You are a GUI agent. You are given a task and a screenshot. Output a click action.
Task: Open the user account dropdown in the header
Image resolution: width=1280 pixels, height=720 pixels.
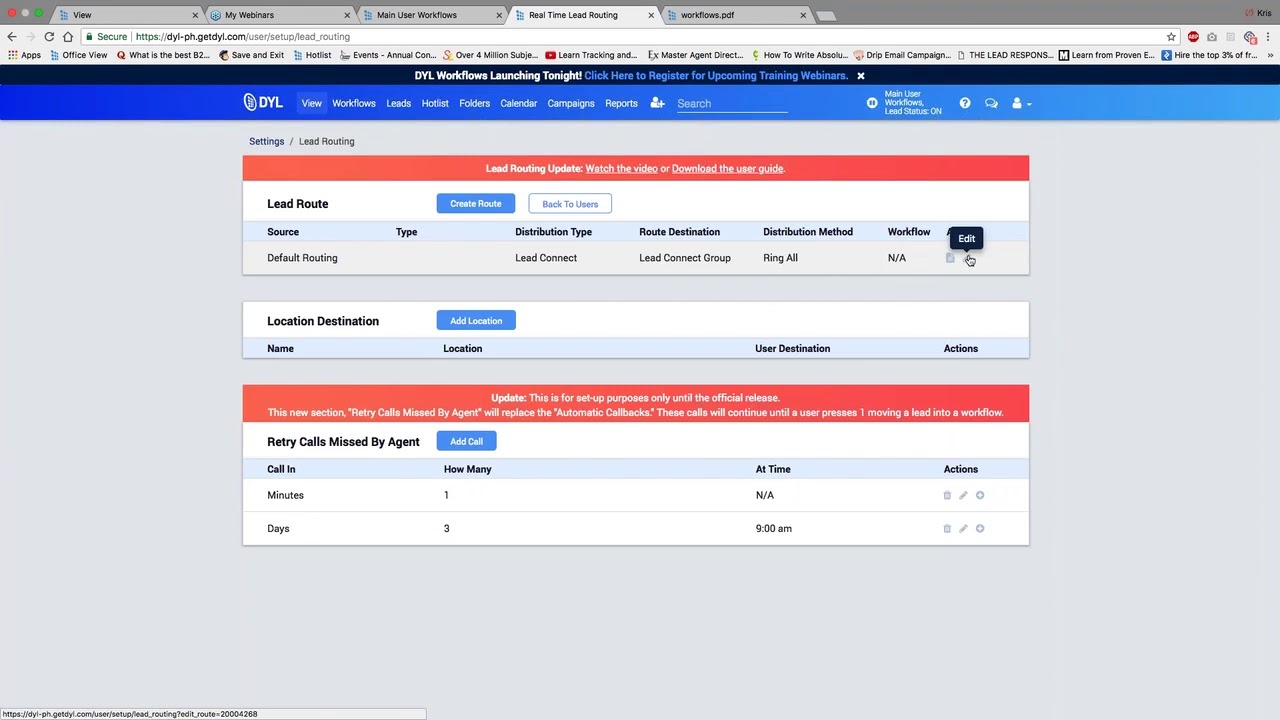(x=1020, y=103)
